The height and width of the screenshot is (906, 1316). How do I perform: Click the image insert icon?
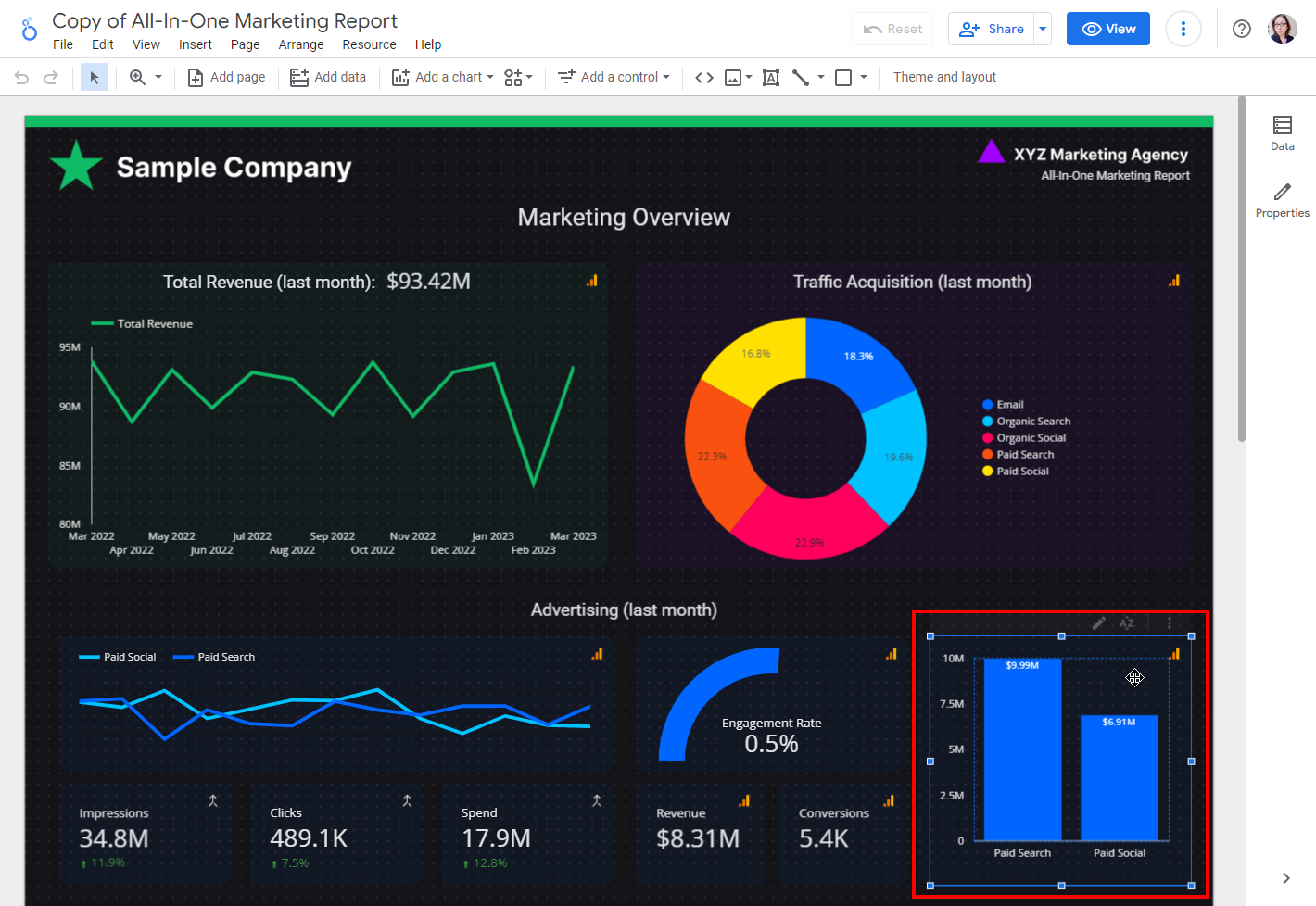coord(733,77)
